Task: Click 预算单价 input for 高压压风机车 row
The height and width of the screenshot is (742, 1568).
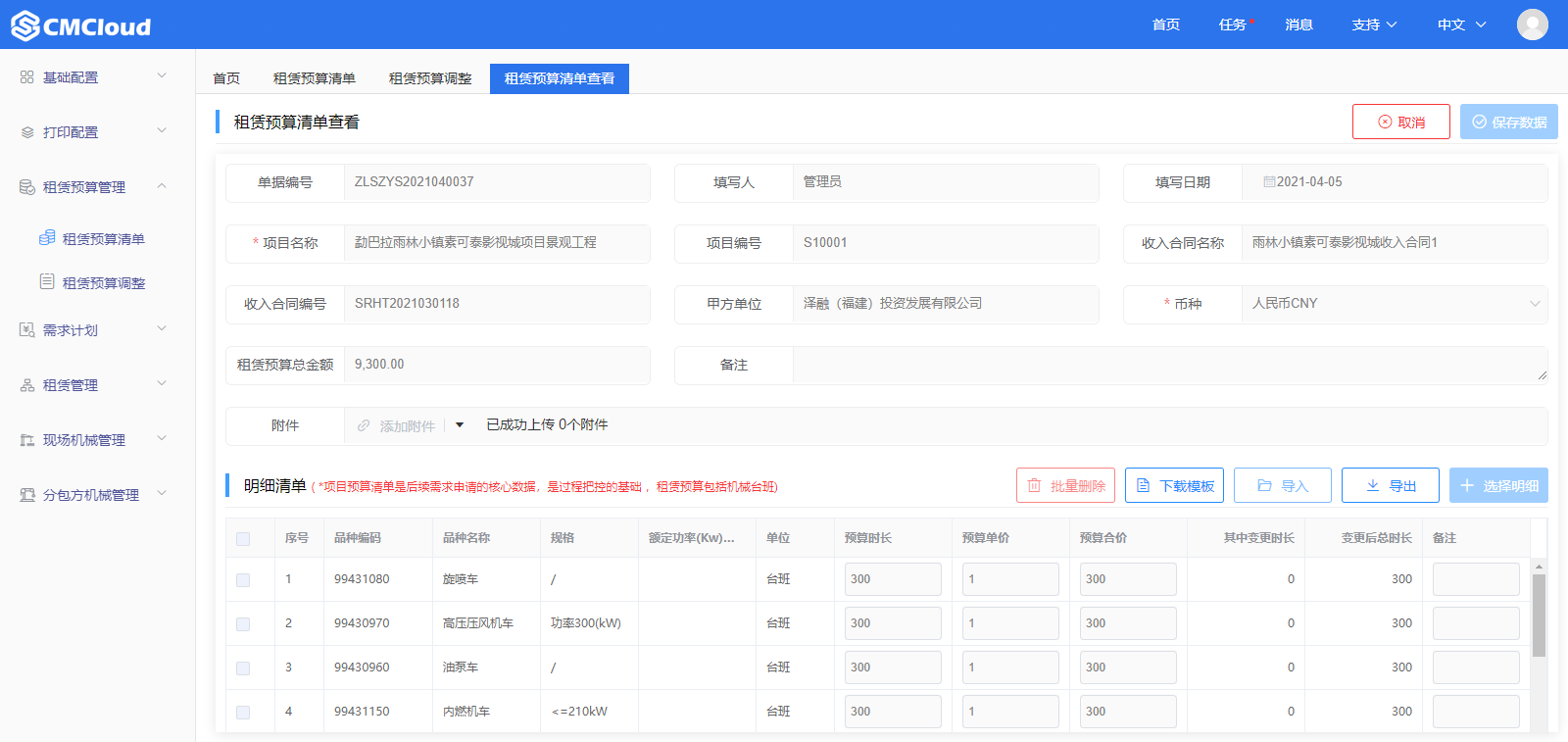Action: 1010,623
